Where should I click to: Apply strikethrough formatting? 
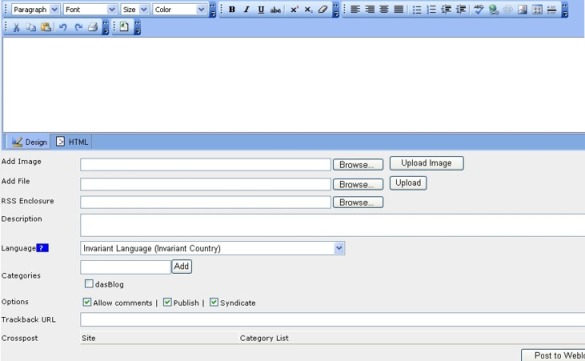pos(275,9)
